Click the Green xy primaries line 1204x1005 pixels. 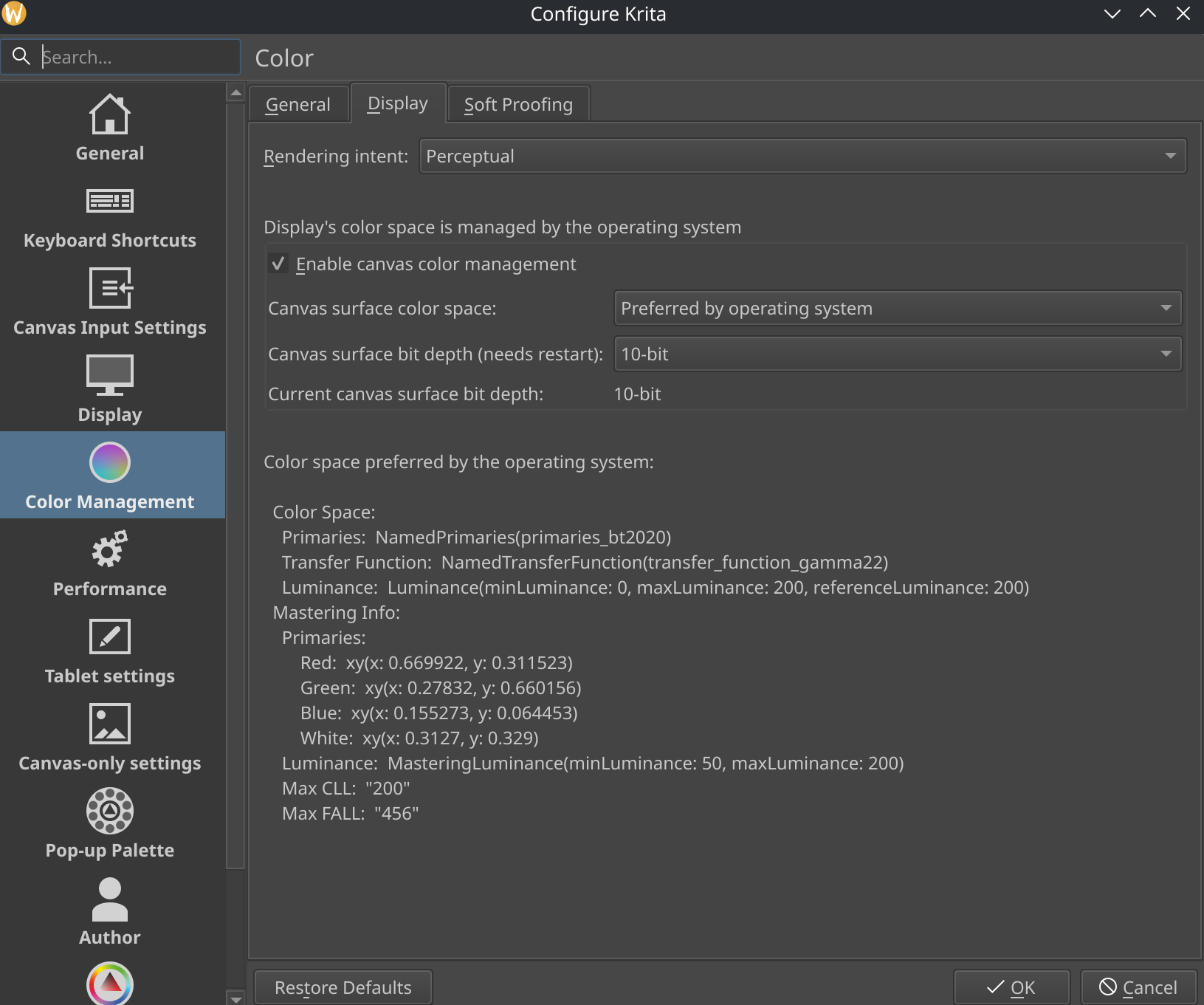coord(441,687)
